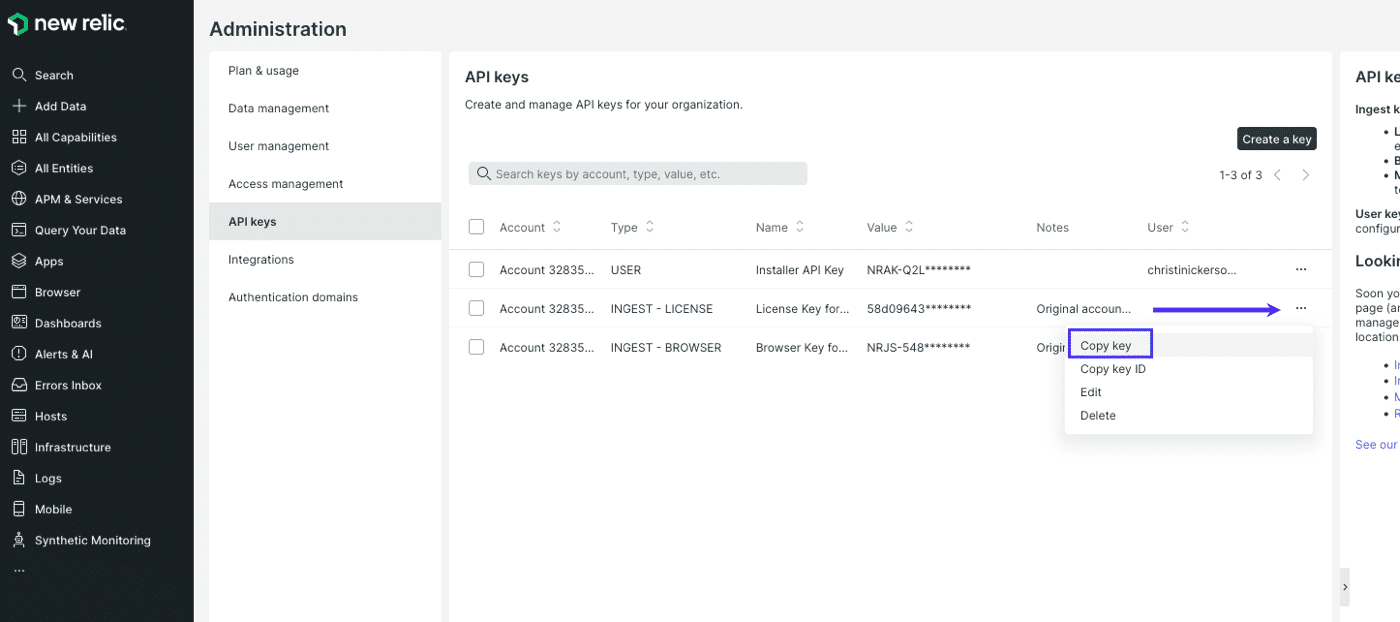The width and height of the screenshot is (1400, 622).
Task: Click the New Relic logo
Action: tap(66, 22)
